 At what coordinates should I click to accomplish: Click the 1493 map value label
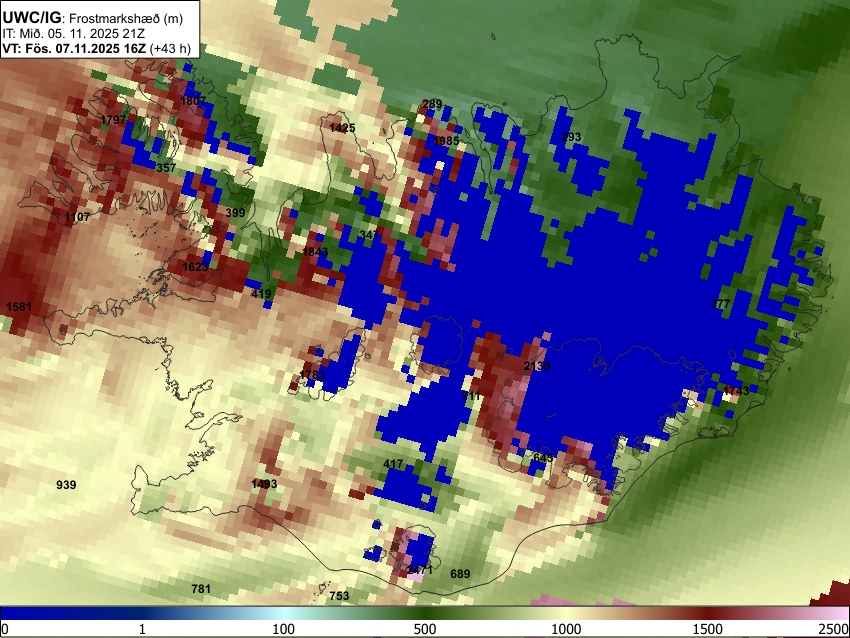tap(265, 484)
